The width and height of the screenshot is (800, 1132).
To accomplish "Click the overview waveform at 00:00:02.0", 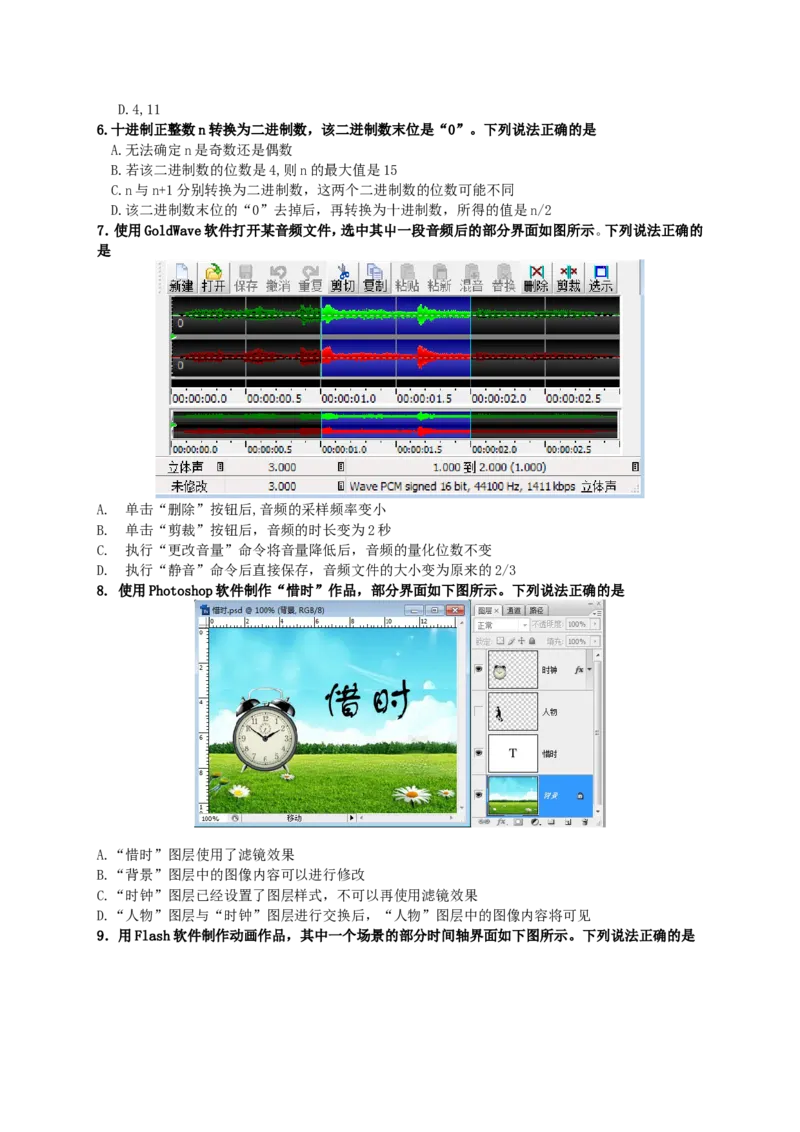I will [471, 423].
